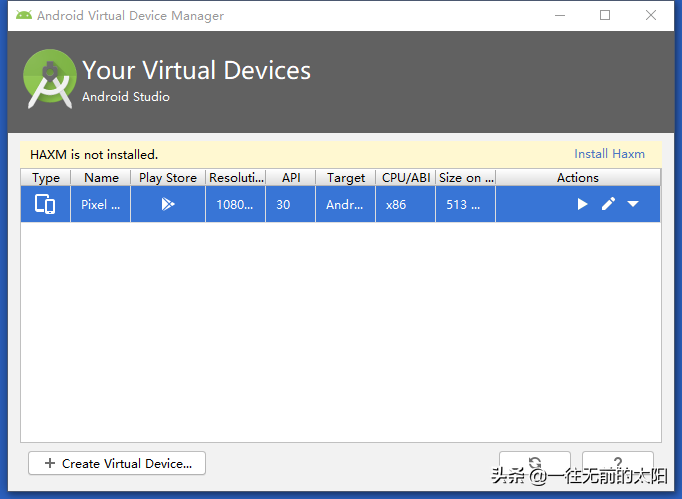The image size is (682, 499).
Task: Sort by the Type column header
Action: pos(46,177)
